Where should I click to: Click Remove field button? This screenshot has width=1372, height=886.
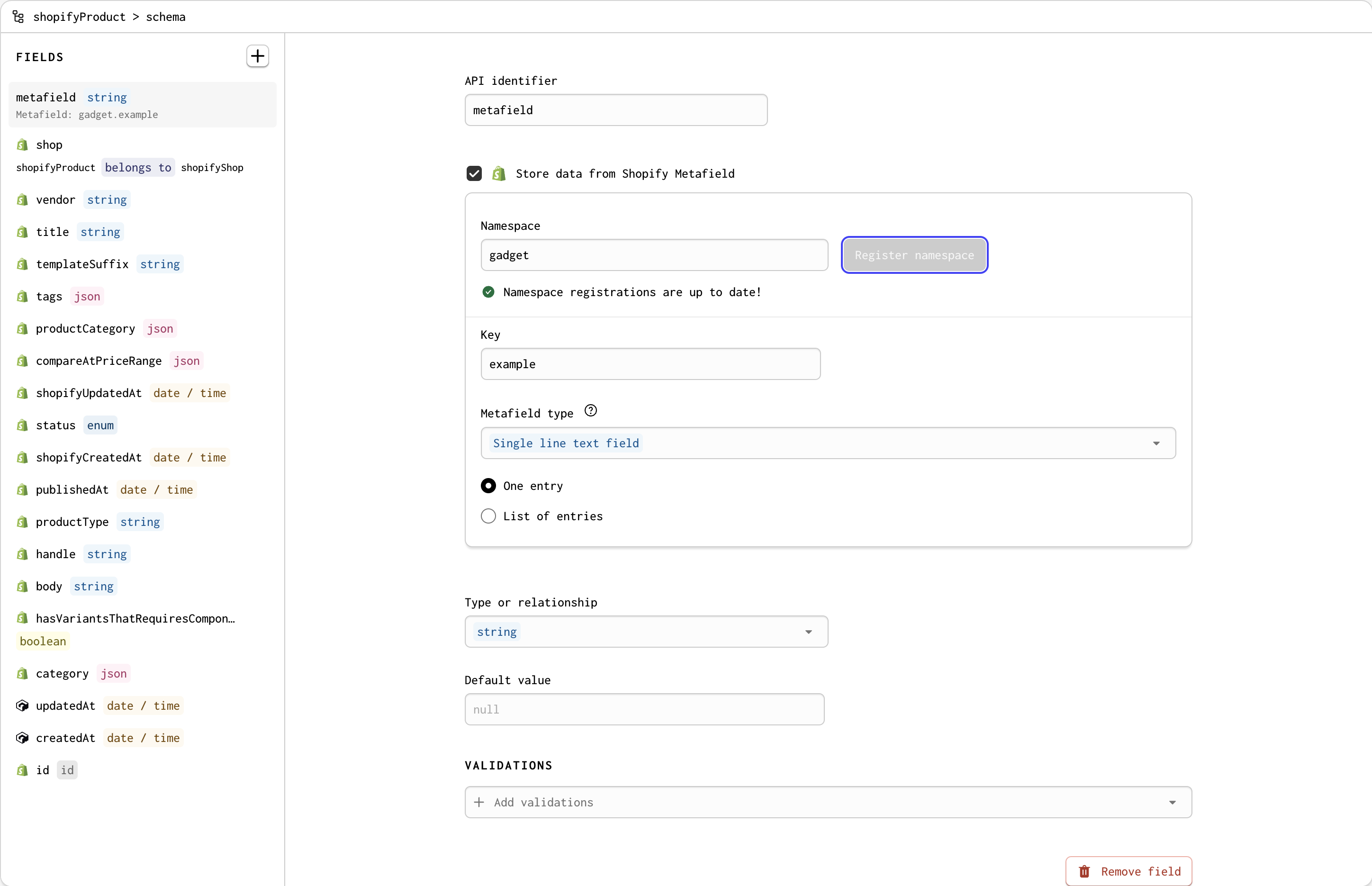(x=1128, y=871)
